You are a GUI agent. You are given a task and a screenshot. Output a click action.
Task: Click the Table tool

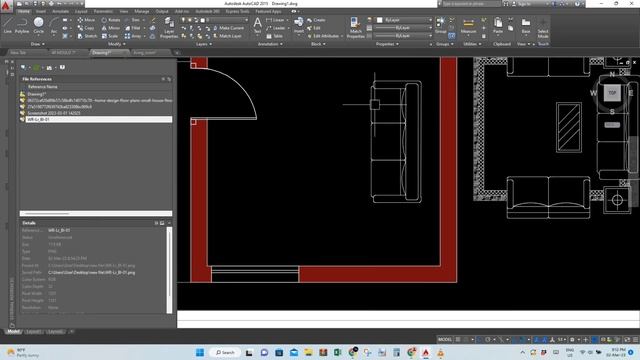point(274,36)
